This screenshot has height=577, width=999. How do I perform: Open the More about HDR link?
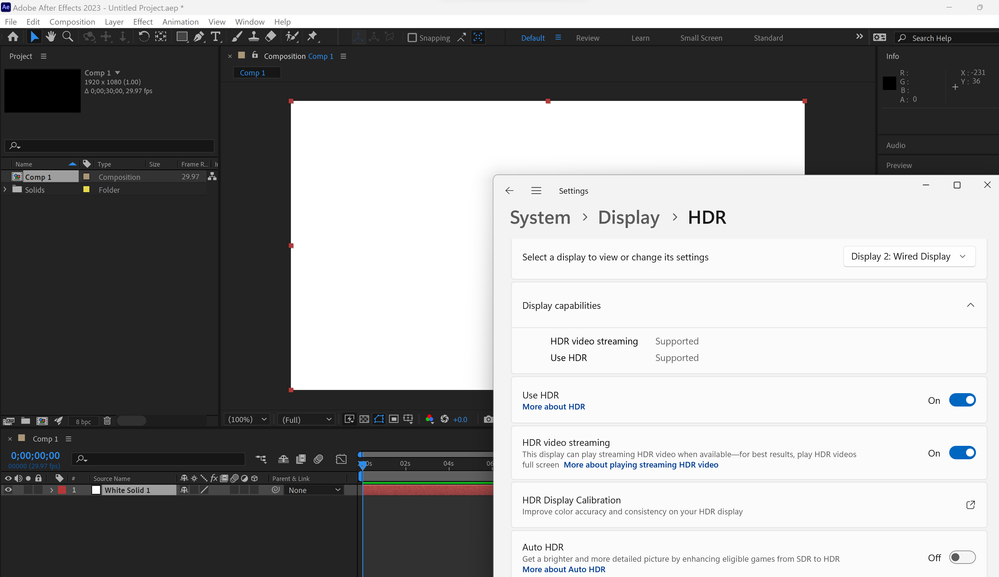553,407
